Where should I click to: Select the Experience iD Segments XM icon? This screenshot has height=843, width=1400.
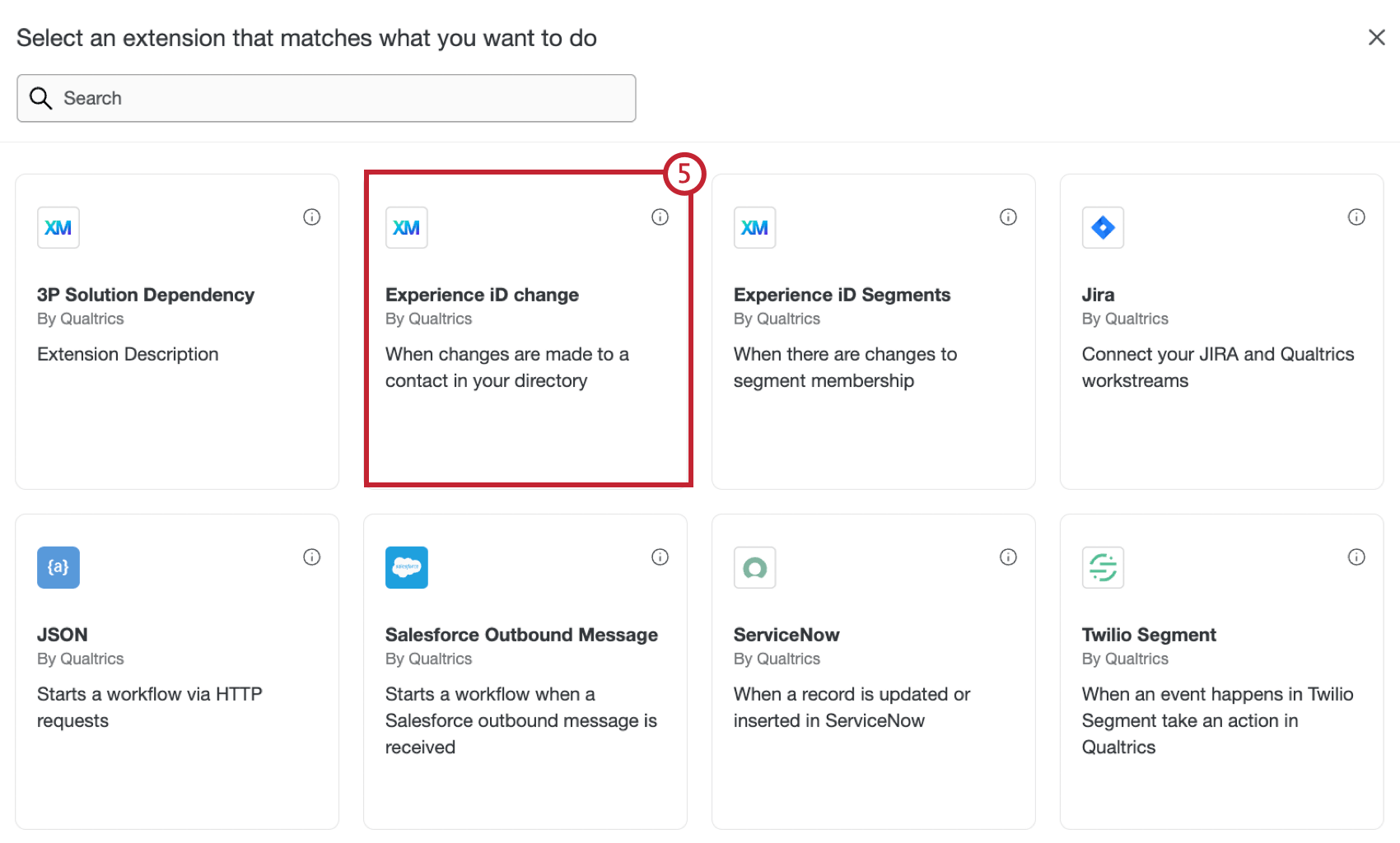(x=754, y=228)
